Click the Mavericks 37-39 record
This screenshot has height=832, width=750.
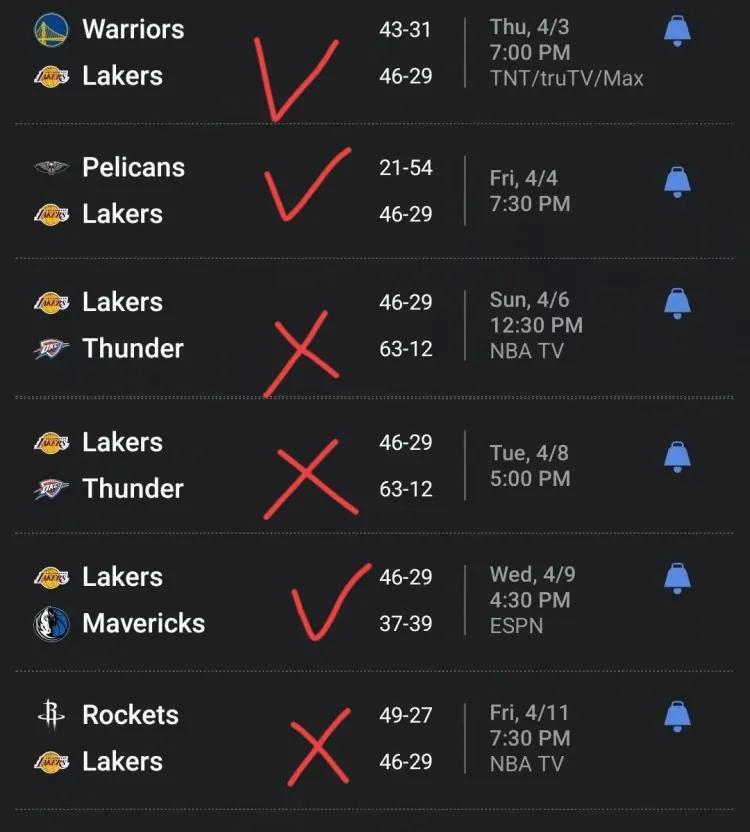pos(406,623)
